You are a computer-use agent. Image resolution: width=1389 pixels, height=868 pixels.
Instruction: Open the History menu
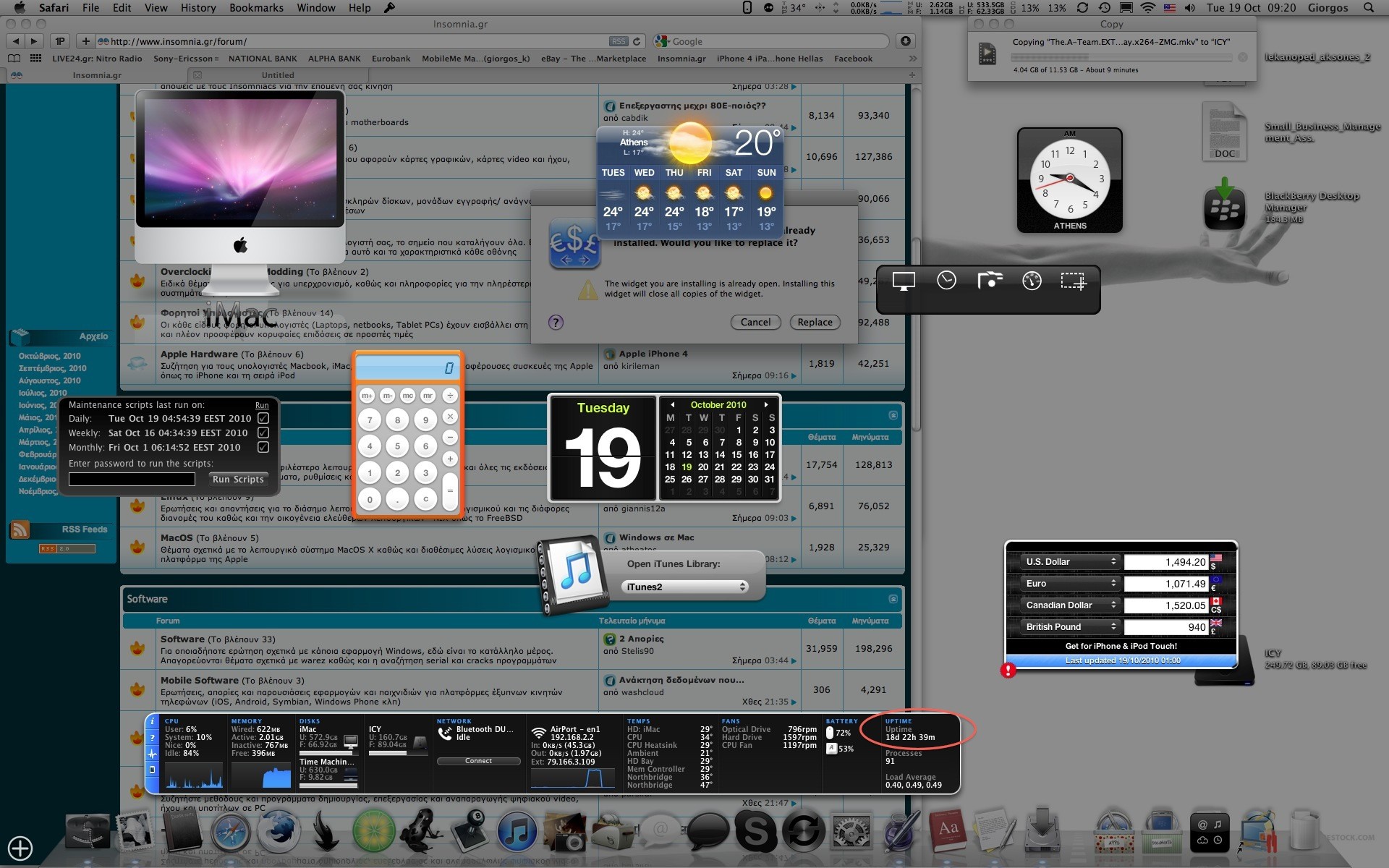(x=198, y=8)
